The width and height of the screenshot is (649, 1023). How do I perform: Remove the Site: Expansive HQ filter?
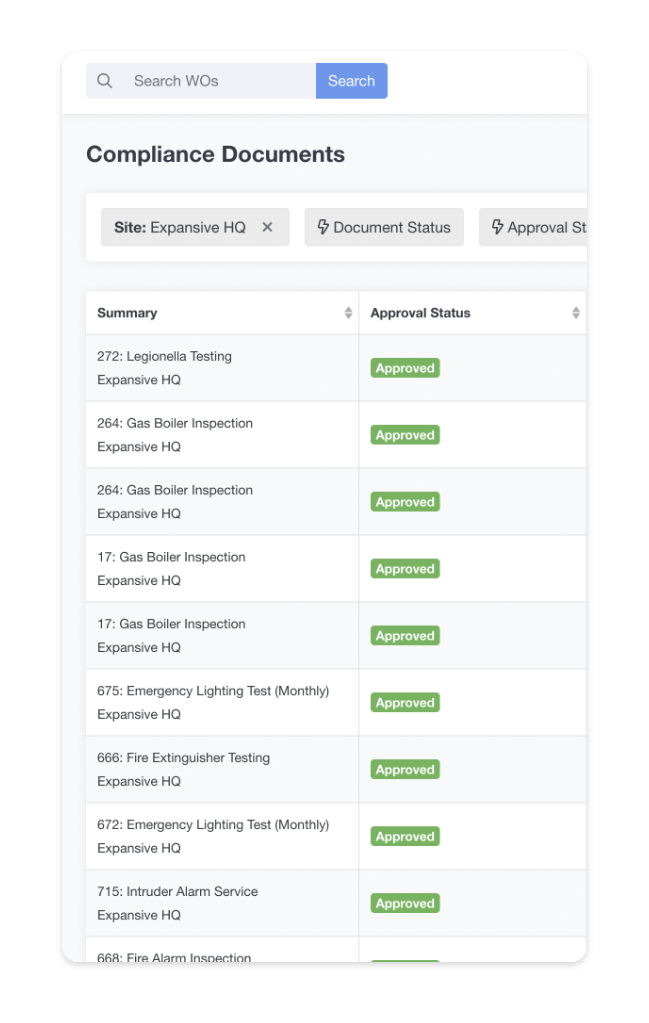pos(267,227)
